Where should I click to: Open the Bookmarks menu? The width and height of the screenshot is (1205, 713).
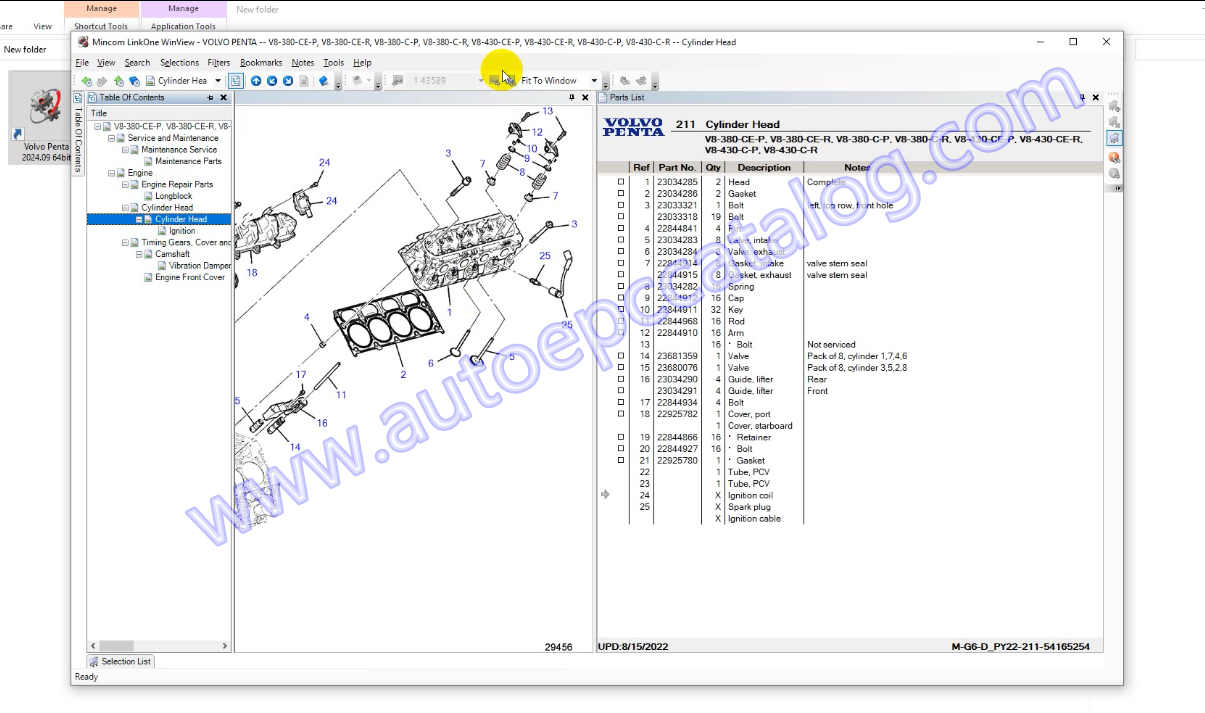pos(261,63)
